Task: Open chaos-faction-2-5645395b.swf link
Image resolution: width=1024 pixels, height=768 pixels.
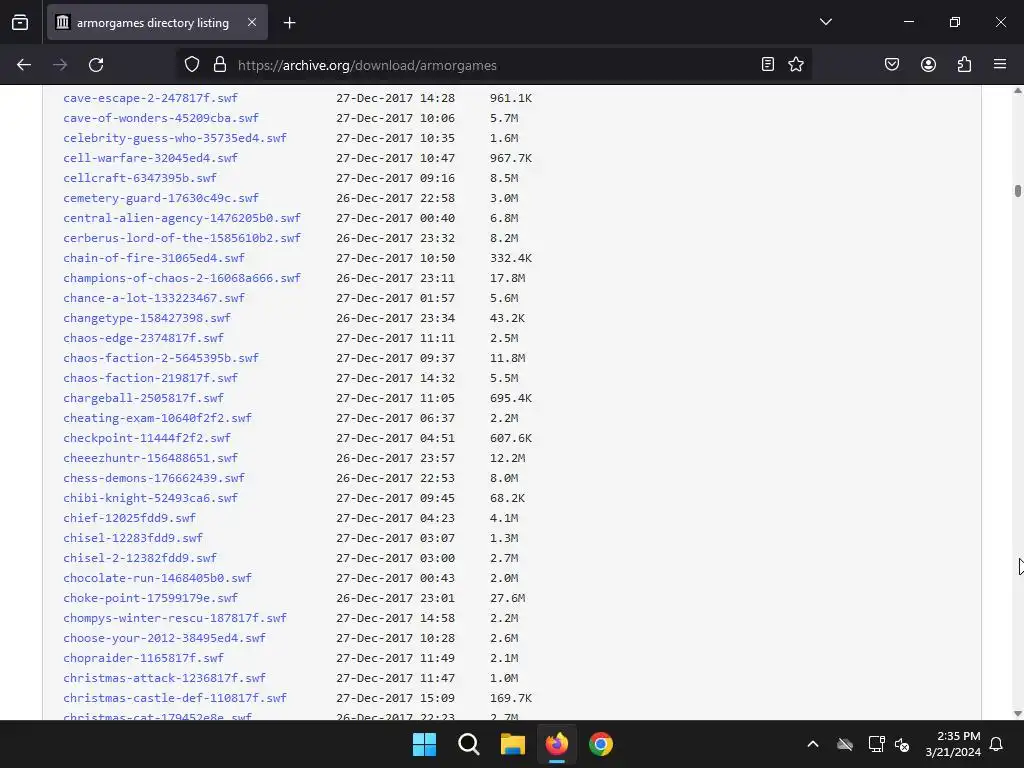Action: point(161,358)
